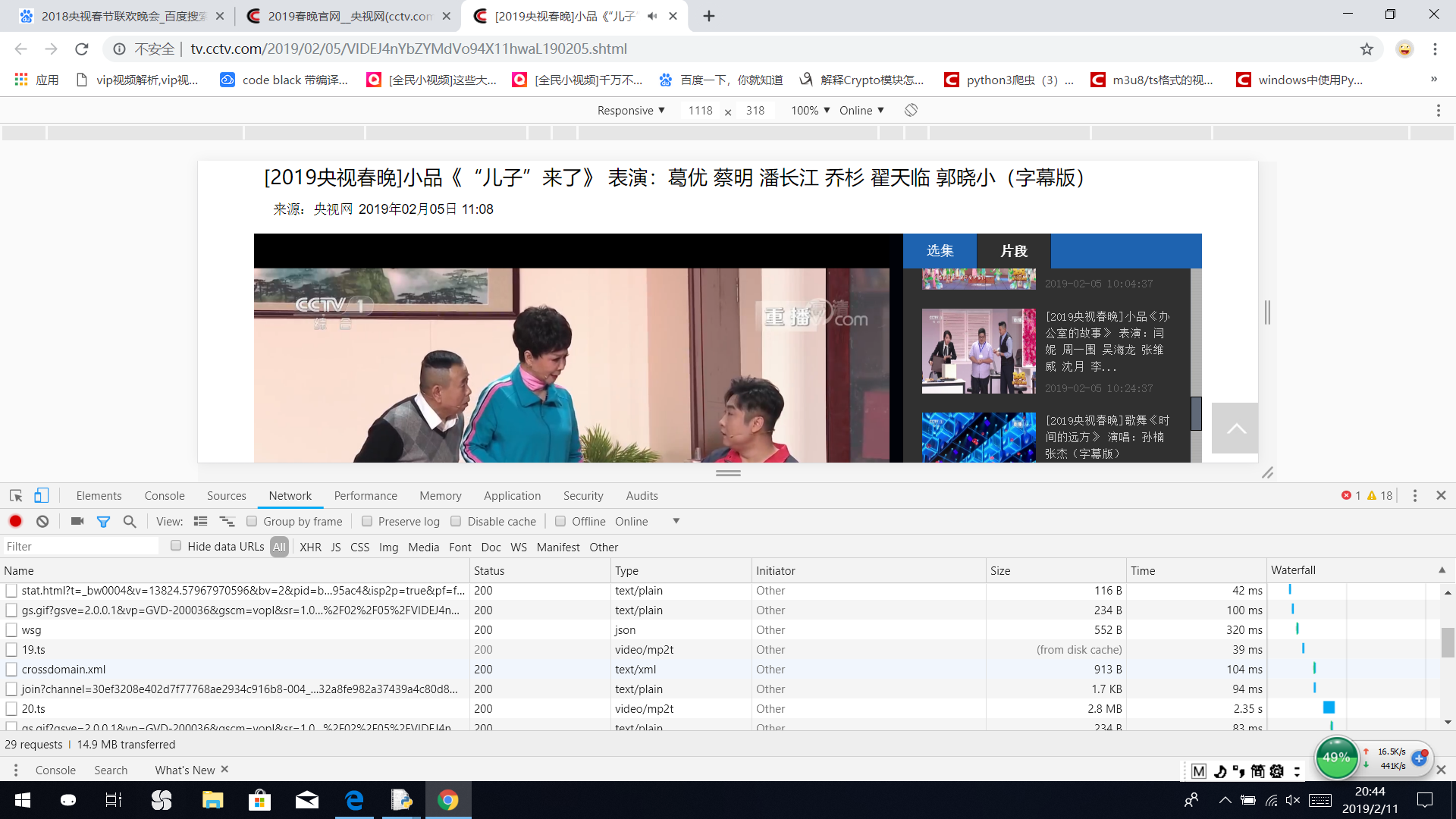
Task: Click the network Filter input field
Action: 80,547
